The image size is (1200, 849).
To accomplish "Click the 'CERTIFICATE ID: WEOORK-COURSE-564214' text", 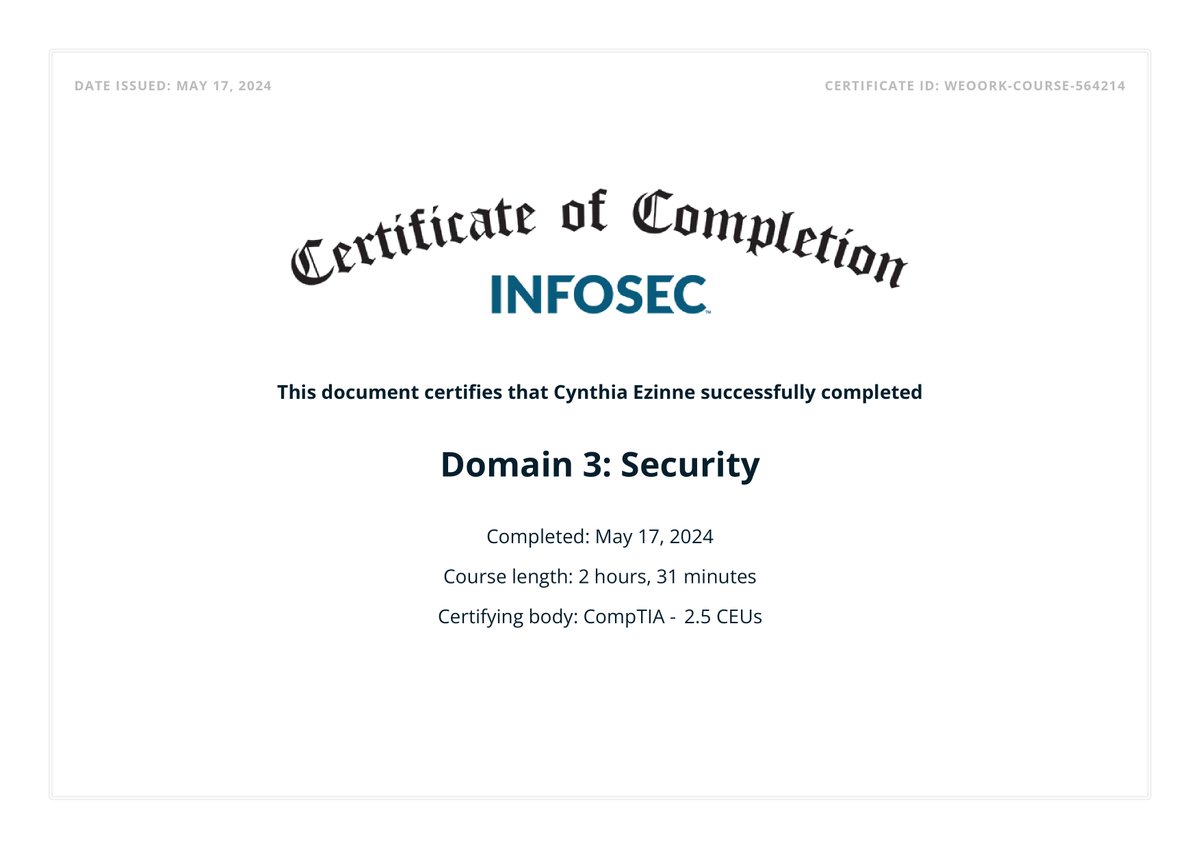I will point(975,86).
